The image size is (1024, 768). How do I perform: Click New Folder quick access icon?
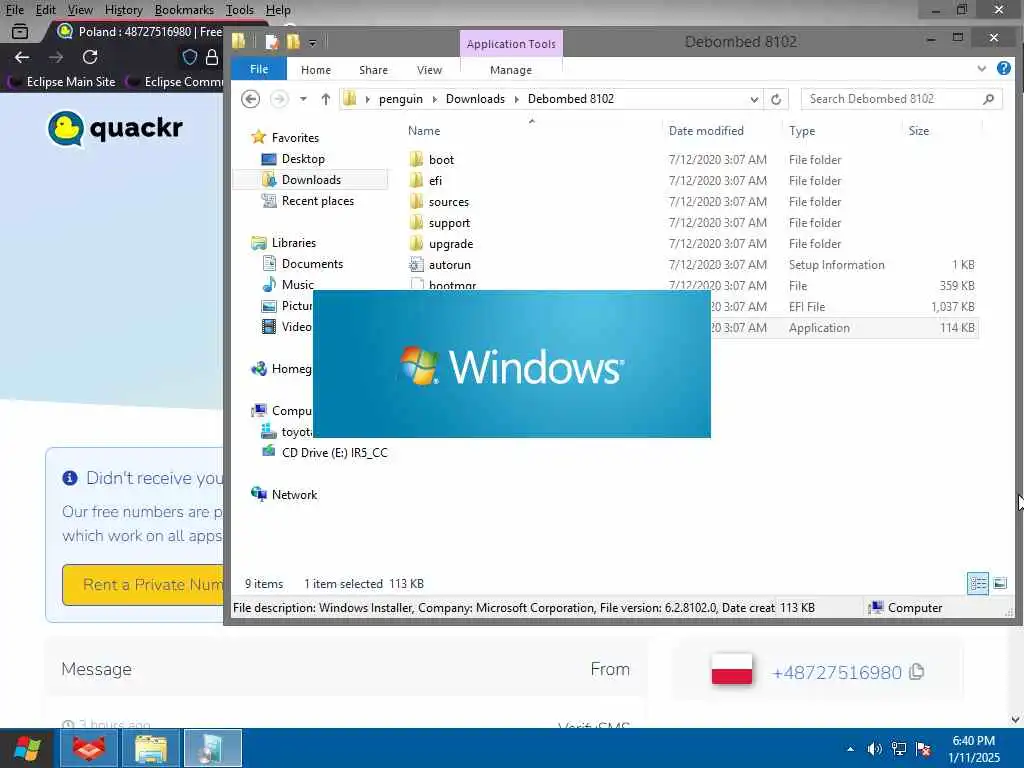(293, 42)
